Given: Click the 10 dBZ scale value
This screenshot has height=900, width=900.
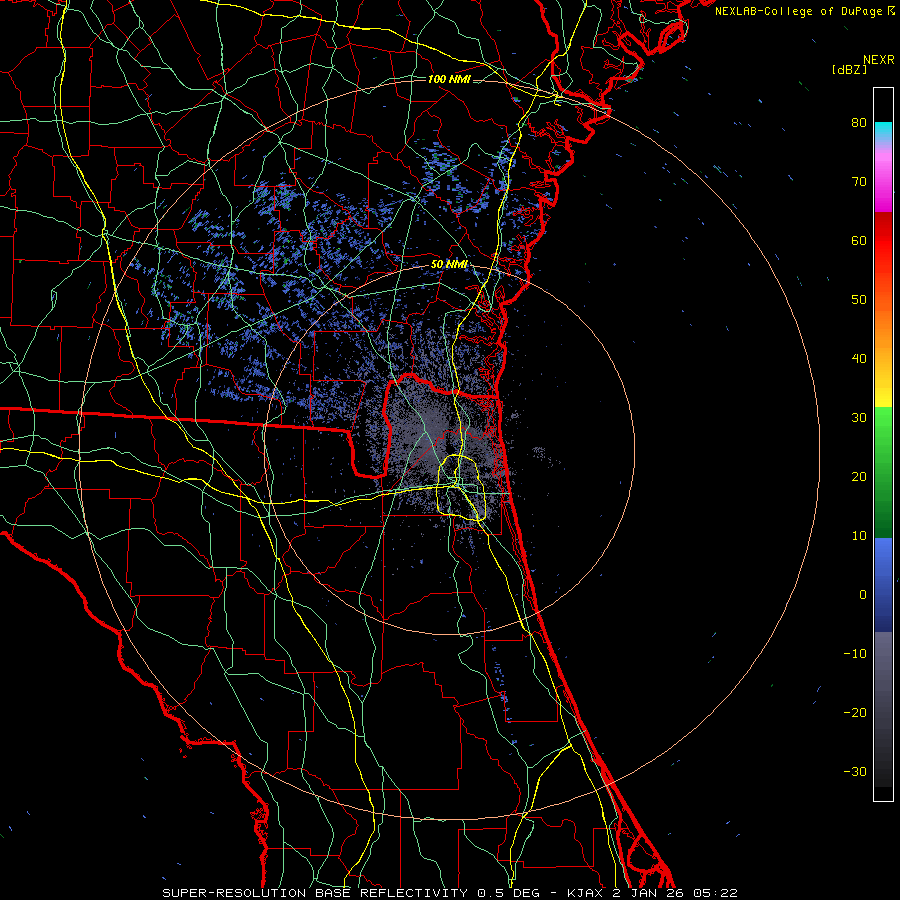Looking at the screenshot, I should [859, 536].
